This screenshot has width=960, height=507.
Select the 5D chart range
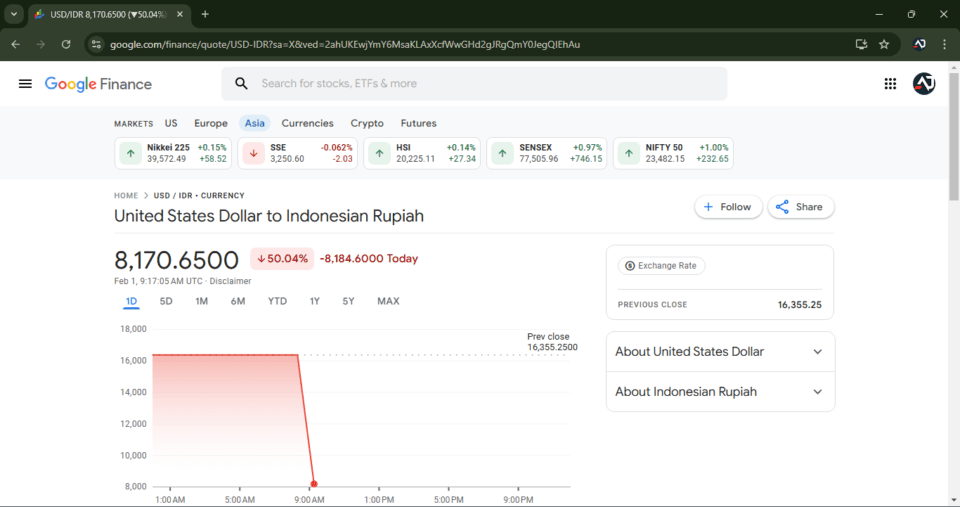(x=166, y=301)
